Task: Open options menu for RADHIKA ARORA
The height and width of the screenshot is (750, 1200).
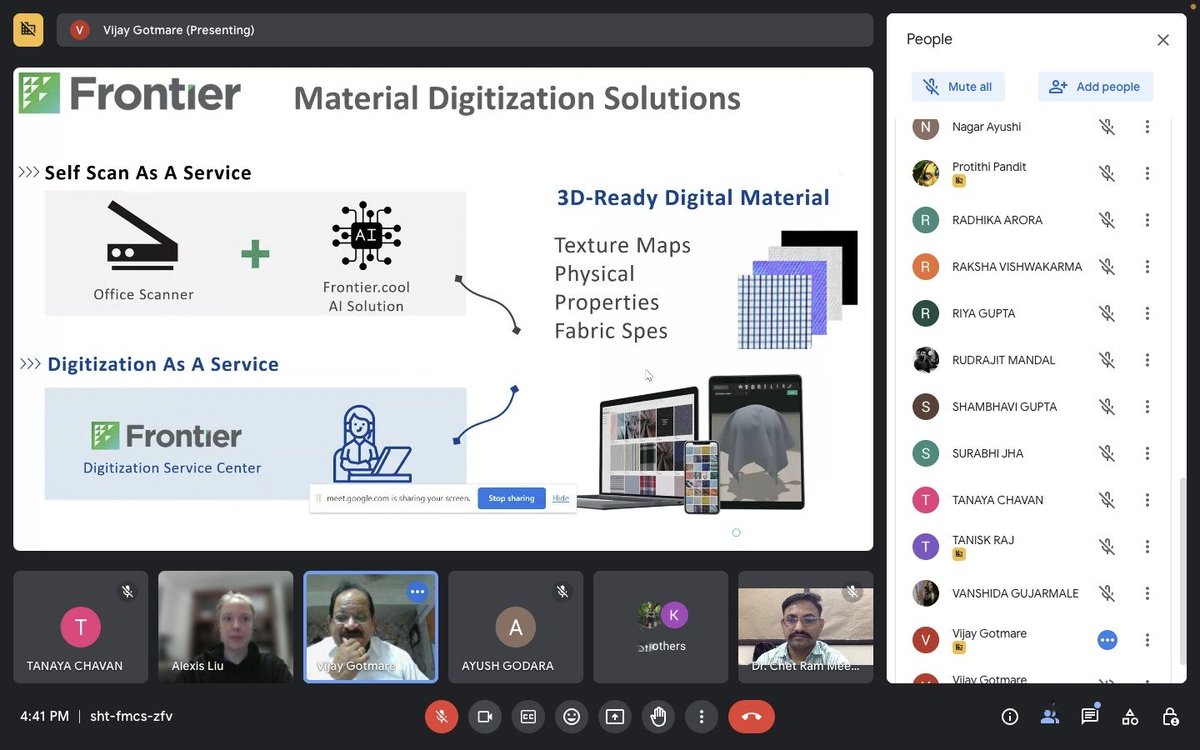Action: [1147, 220]
